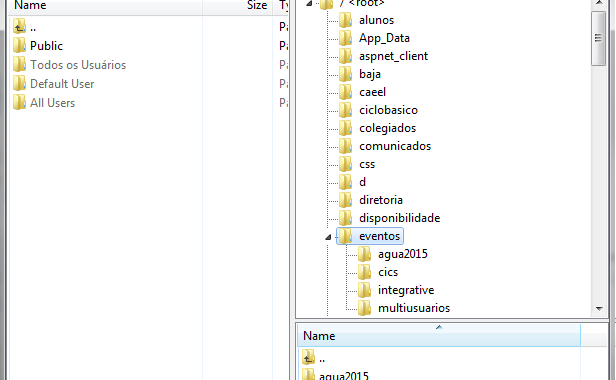Click the aspnet_client folder icon
The width and height of the screenshot is (616, 380).
pyautogui.click(x=345, y=56)
